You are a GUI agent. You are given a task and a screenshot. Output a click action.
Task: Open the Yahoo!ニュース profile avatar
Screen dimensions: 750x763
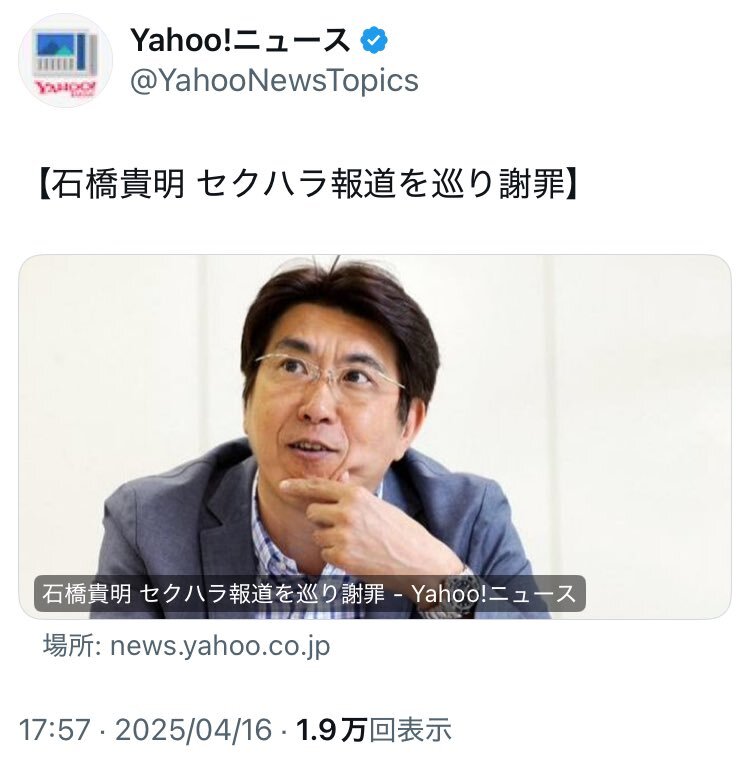(66, 61)
